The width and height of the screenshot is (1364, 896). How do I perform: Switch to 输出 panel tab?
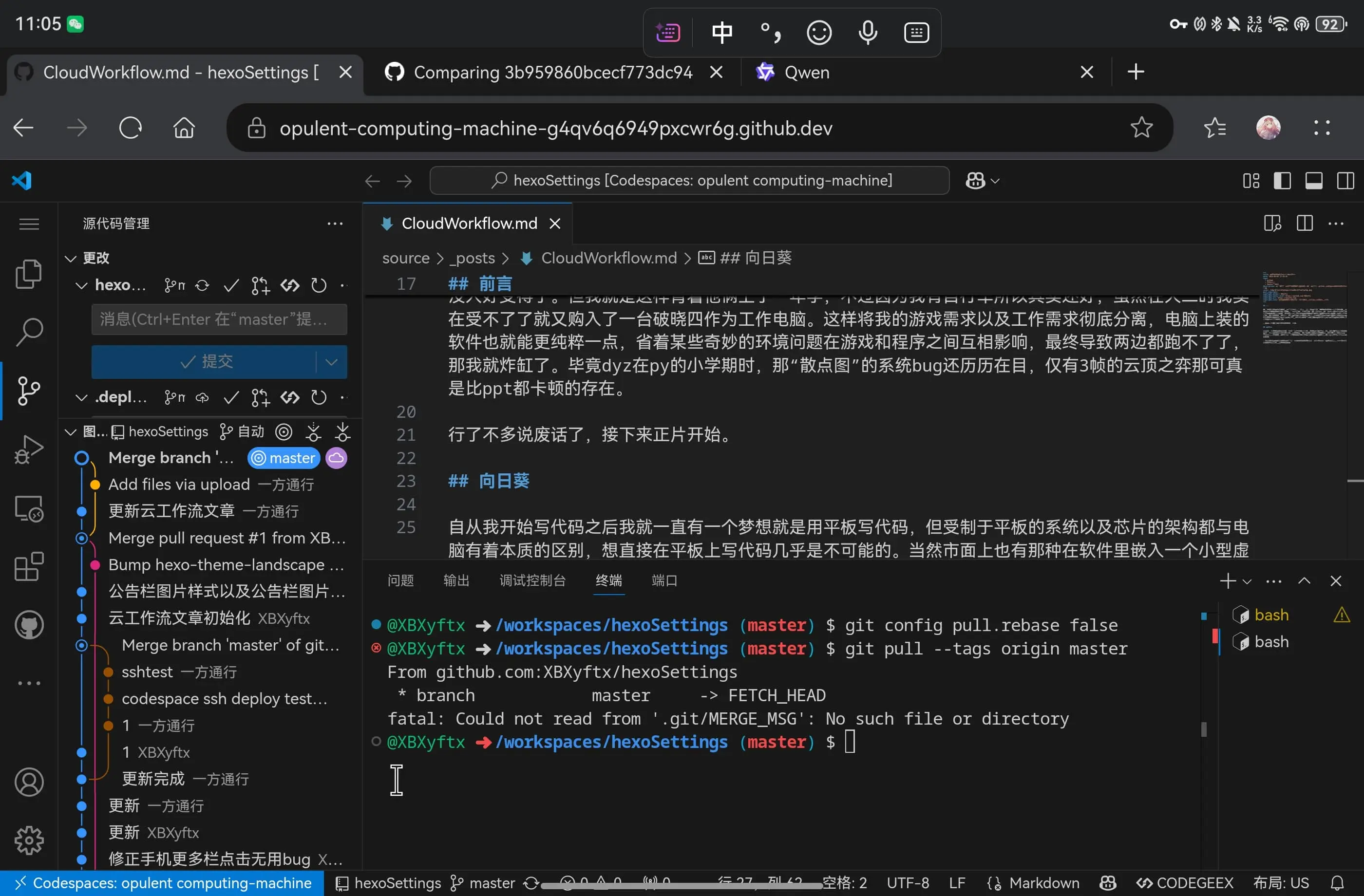tap(456, 580)
